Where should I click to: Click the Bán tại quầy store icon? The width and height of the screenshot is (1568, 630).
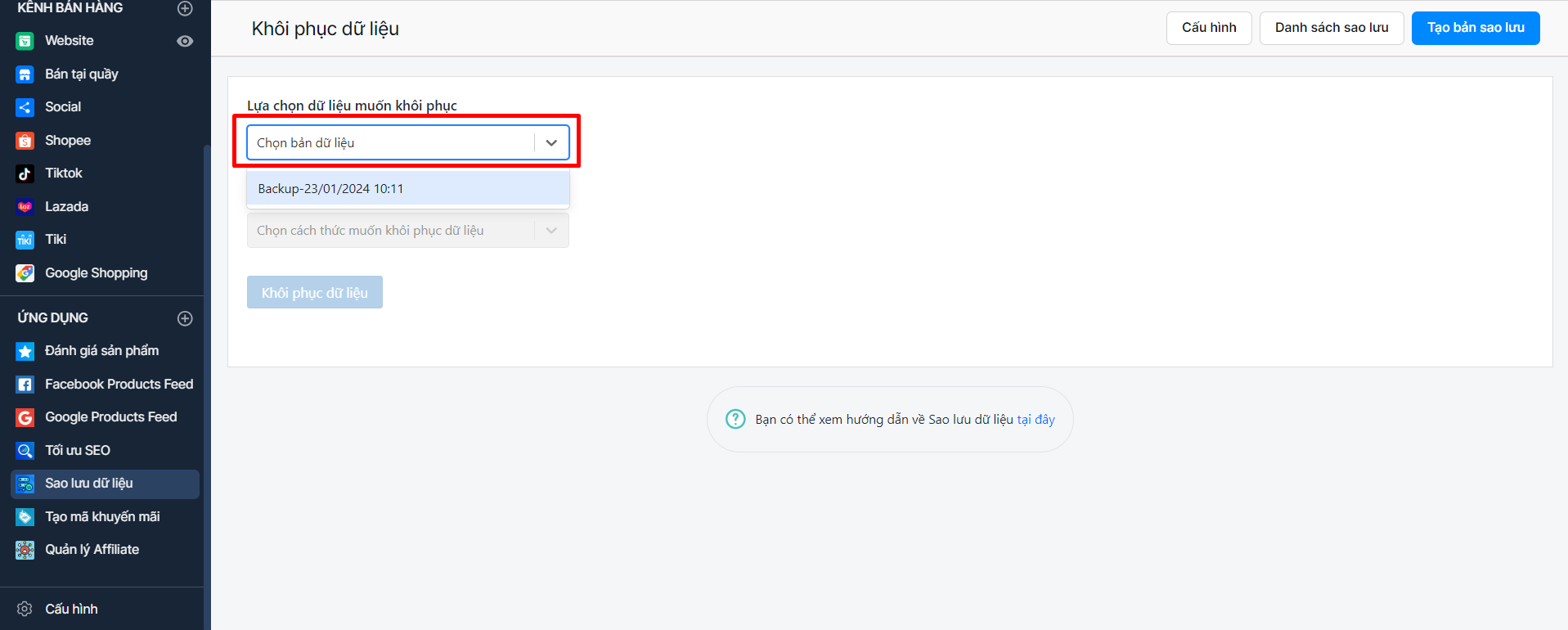[25, 74]
